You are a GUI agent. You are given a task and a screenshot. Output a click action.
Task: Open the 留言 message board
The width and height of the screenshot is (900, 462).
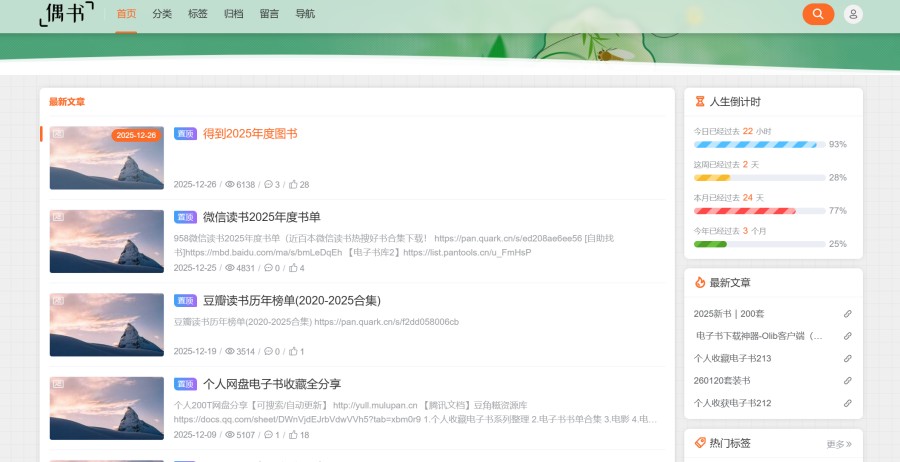269,14
